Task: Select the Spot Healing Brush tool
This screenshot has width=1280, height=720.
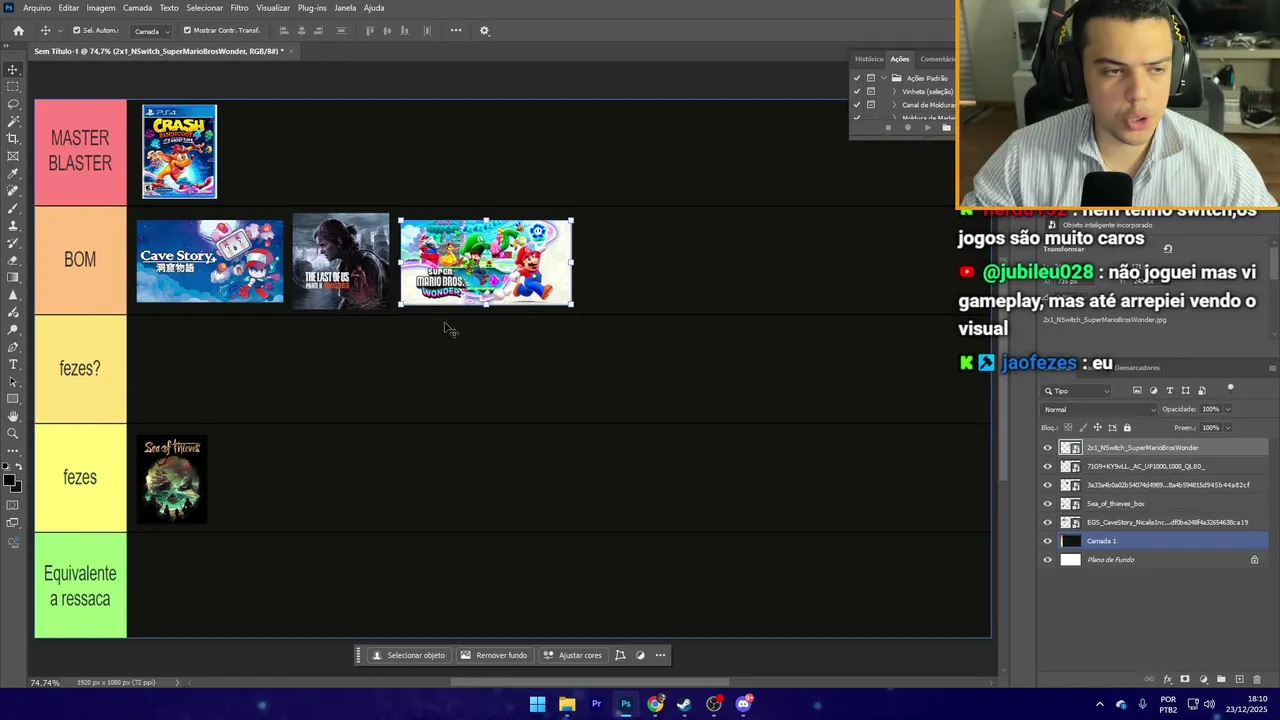Action: point(13,191)
